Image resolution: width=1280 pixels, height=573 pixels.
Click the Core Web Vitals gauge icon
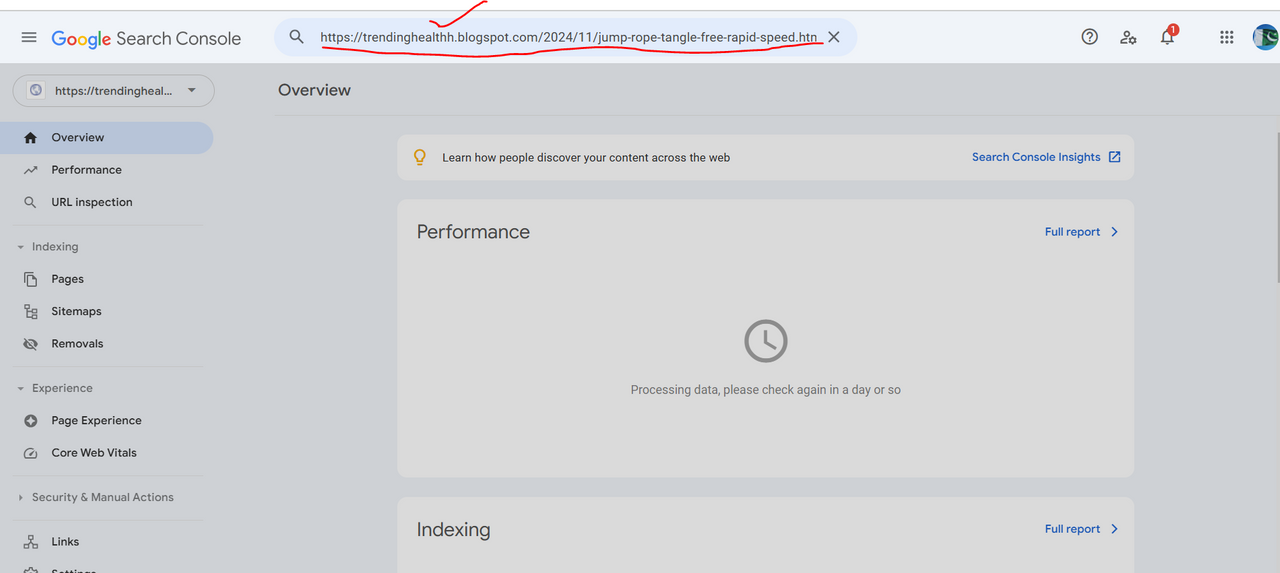30,453
